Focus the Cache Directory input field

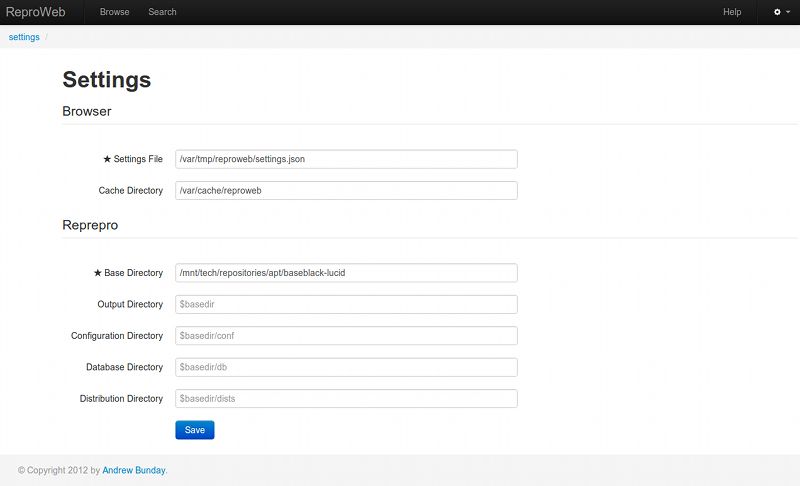(x=346, y=191)
